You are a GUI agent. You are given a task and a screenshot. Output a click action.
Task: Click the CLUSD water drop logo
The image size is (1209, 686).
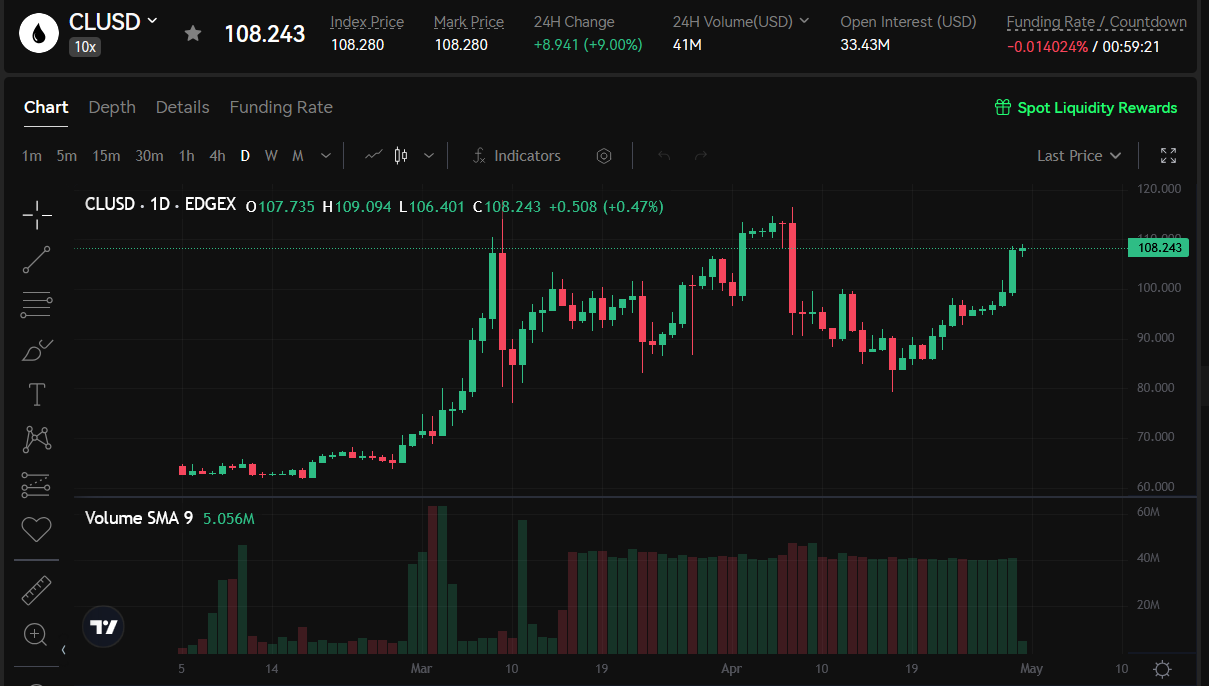[38, 33]
